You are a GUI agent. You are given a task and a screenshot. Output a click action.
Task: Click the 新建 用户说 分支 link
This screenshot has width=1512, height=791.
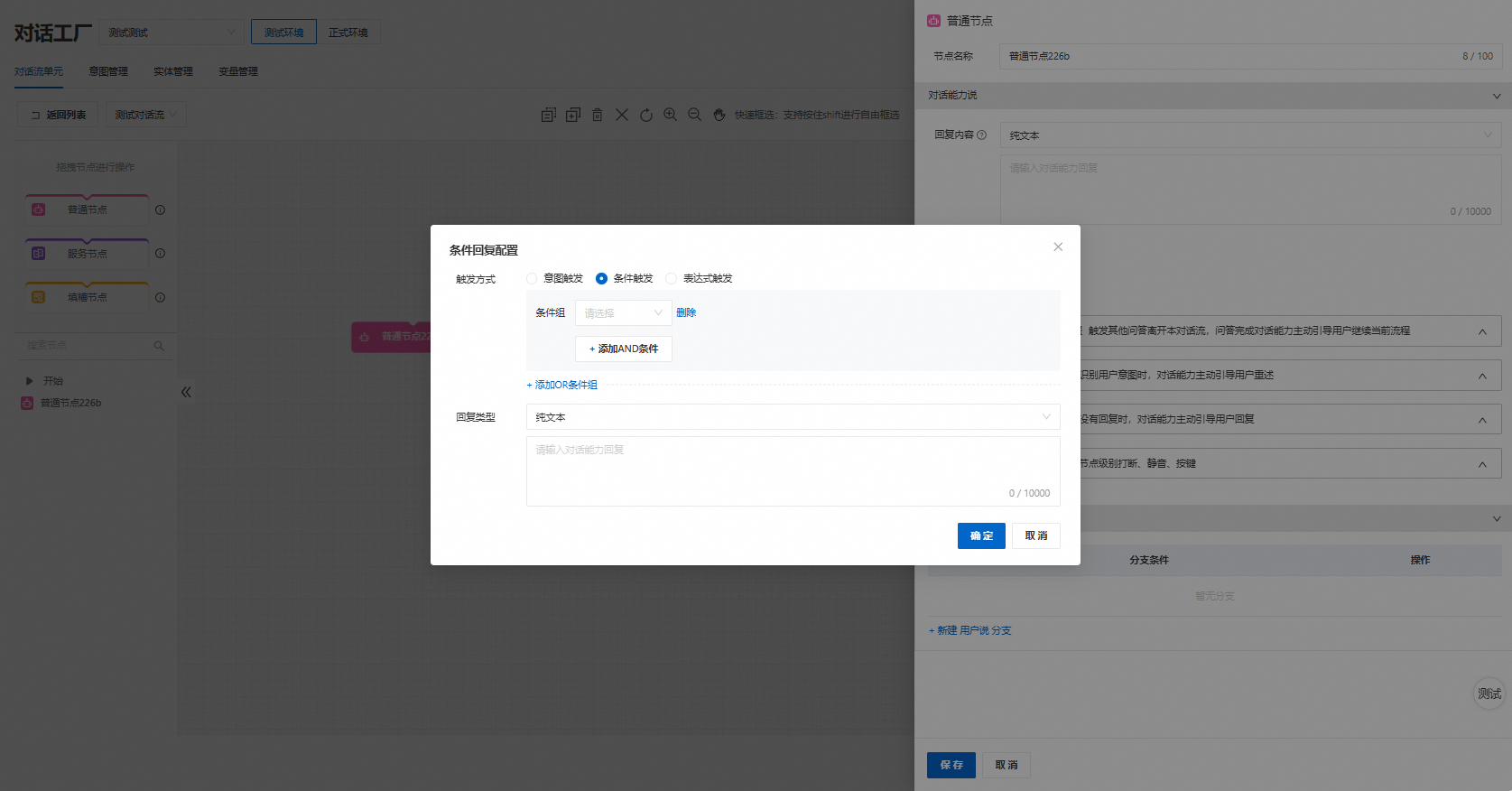tap(970, 630)
